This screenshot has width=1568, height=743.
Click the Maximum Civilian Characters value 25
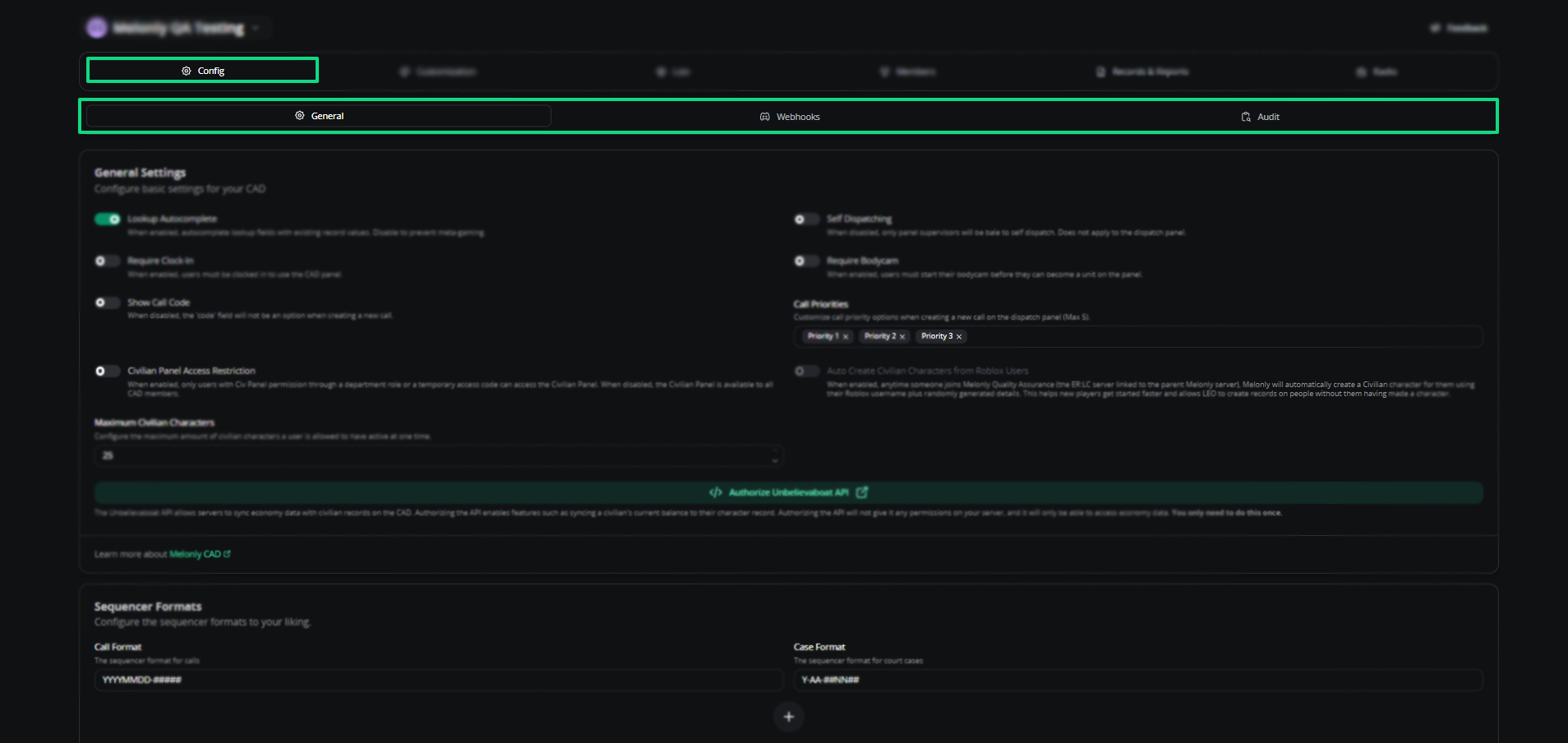(x=108, y=455)
